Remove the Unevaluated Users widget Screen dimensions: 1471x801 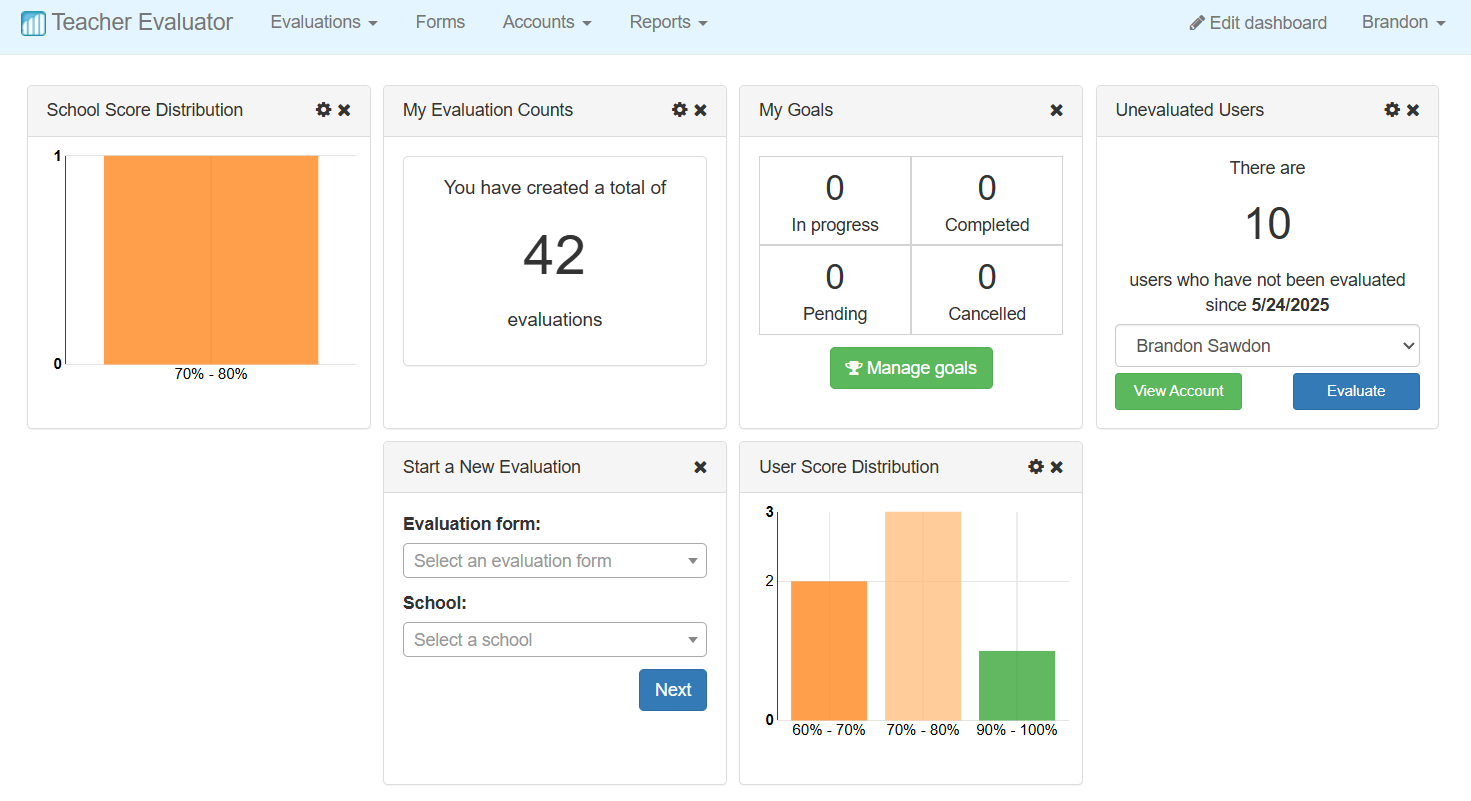(1413, 110)
